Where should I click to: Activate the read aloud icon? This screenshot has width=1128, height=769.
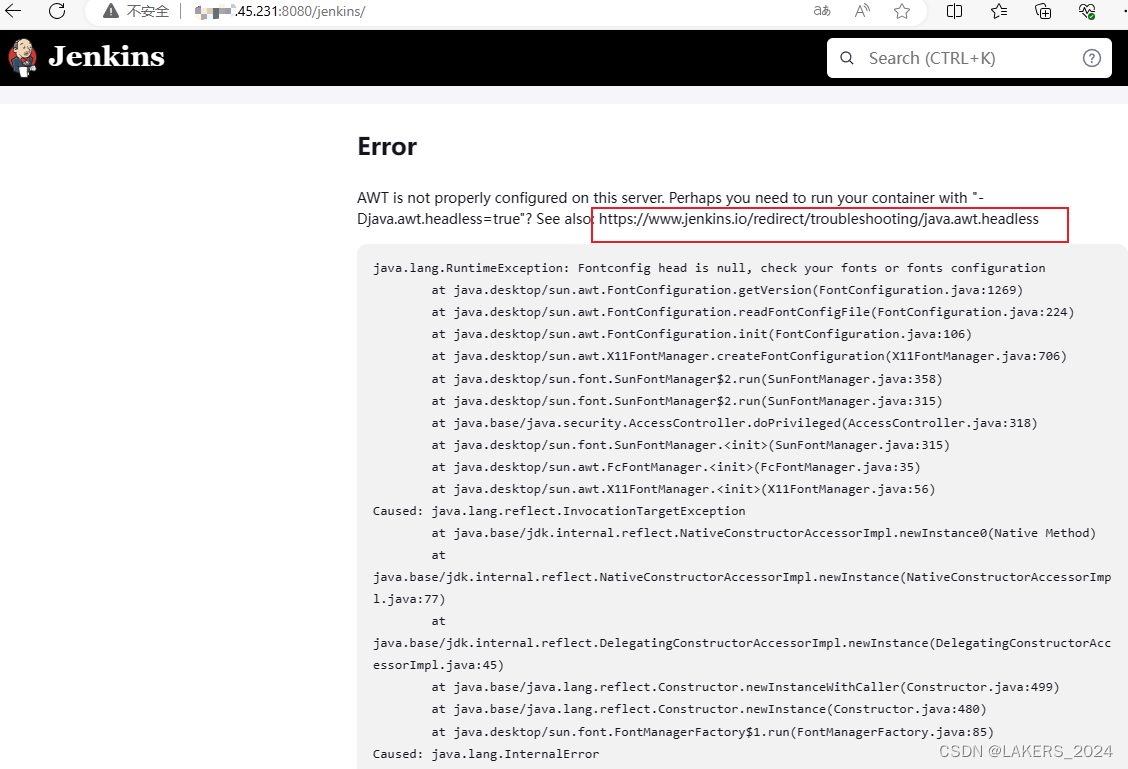point(862,11)
